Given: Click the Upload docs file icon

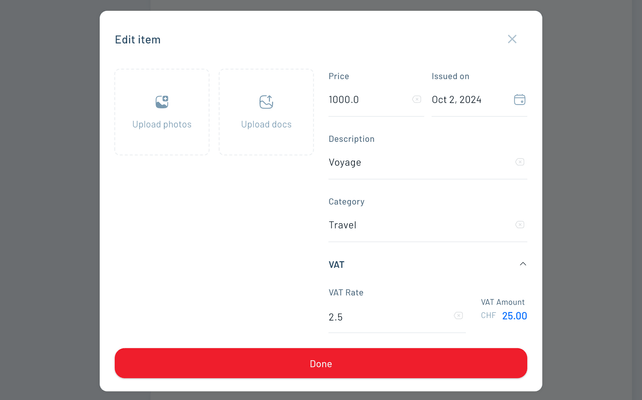Looking at the screenshot, I should [266, 102].
